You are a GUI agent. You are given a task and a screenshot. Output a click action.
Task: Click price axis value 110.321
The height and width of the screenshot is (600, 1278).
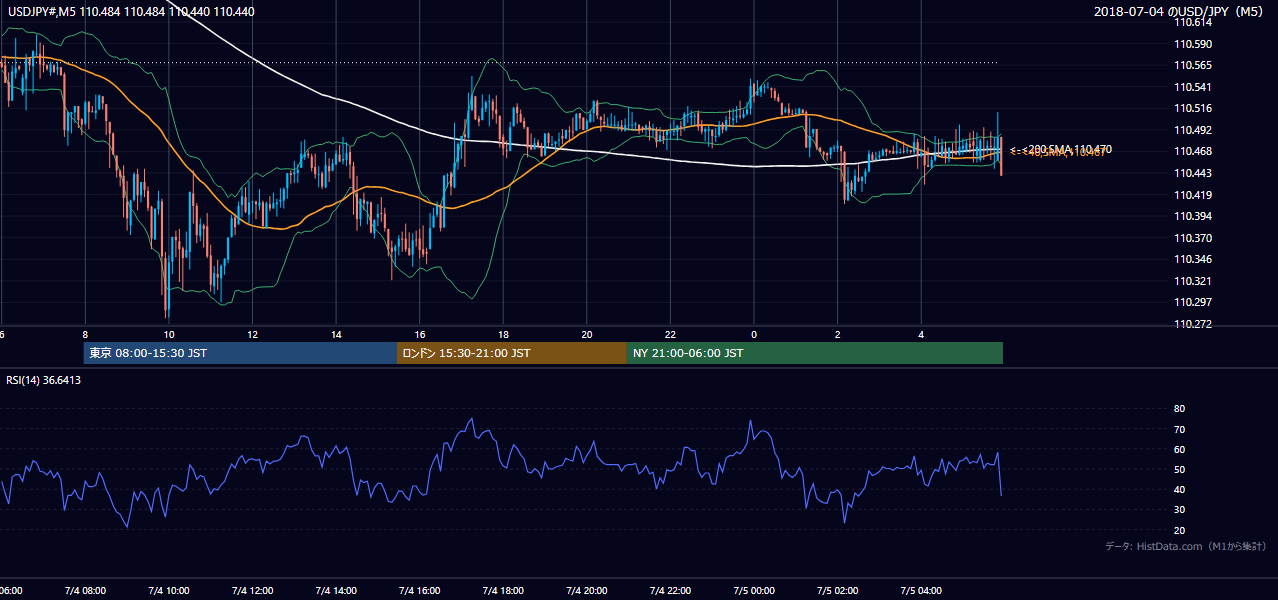(1192, 281)
